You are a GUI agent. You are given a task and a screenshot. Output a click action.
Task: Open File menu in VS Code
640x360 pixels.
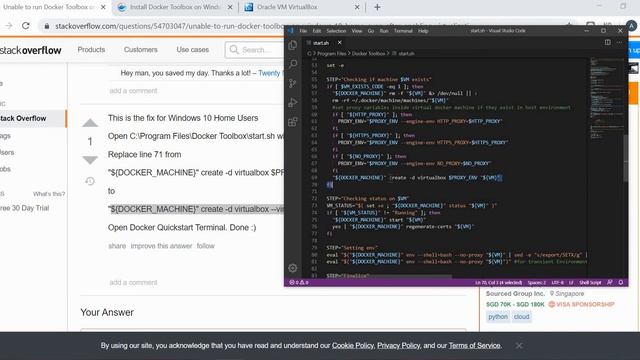[303, 31]
